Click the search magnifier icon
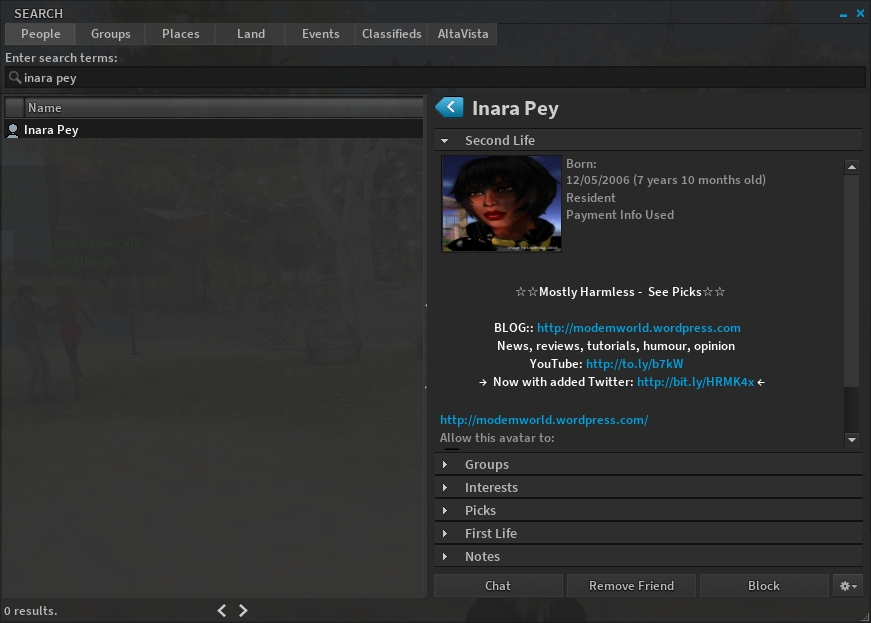Image resolution: width=871 pixels, height=623 pixels. 14,77
